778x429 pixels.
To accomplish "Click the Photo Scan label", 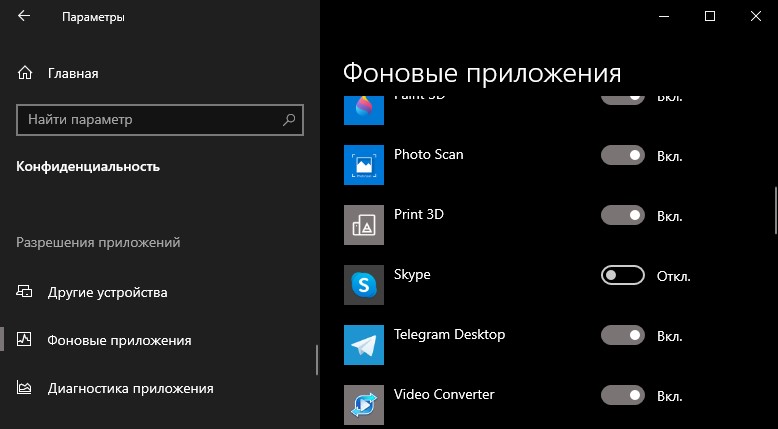I will [x=429, y=154].
